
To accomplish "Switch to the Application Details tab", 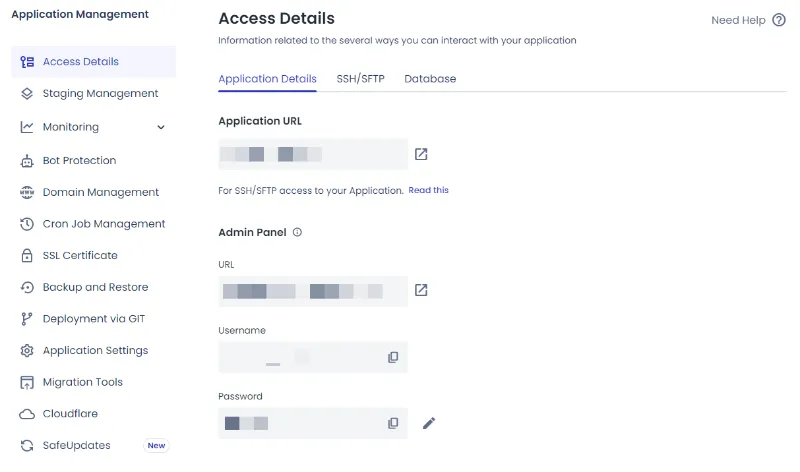I will pos(267,79).
